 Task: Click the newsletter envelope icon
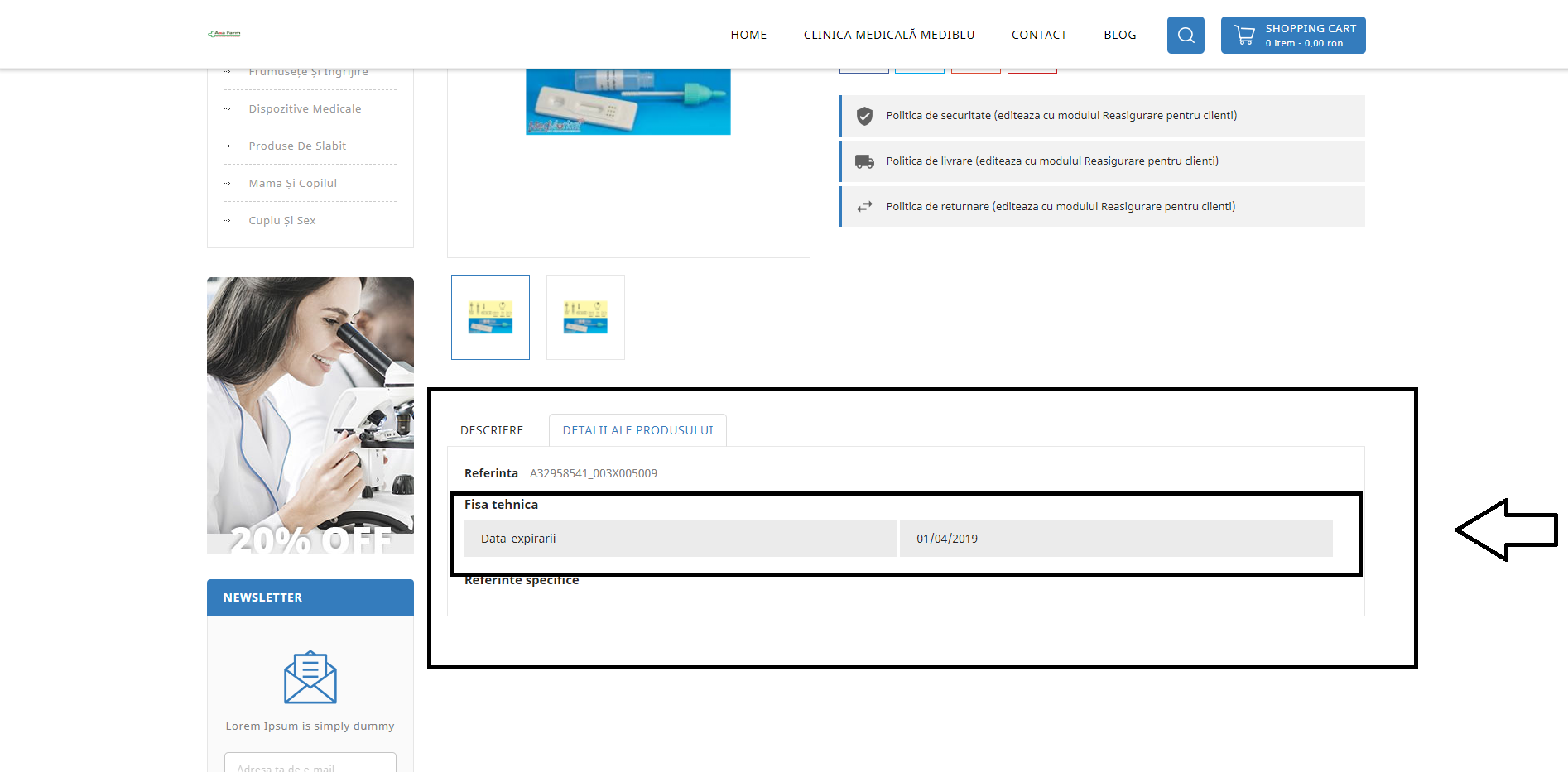(x=310, y=677)
